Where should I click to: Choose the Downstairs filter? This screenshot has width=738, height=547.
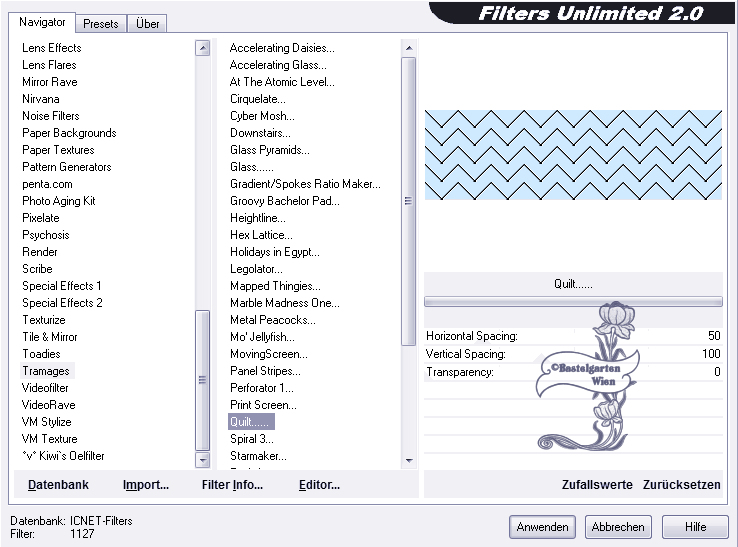coord(260,133)
